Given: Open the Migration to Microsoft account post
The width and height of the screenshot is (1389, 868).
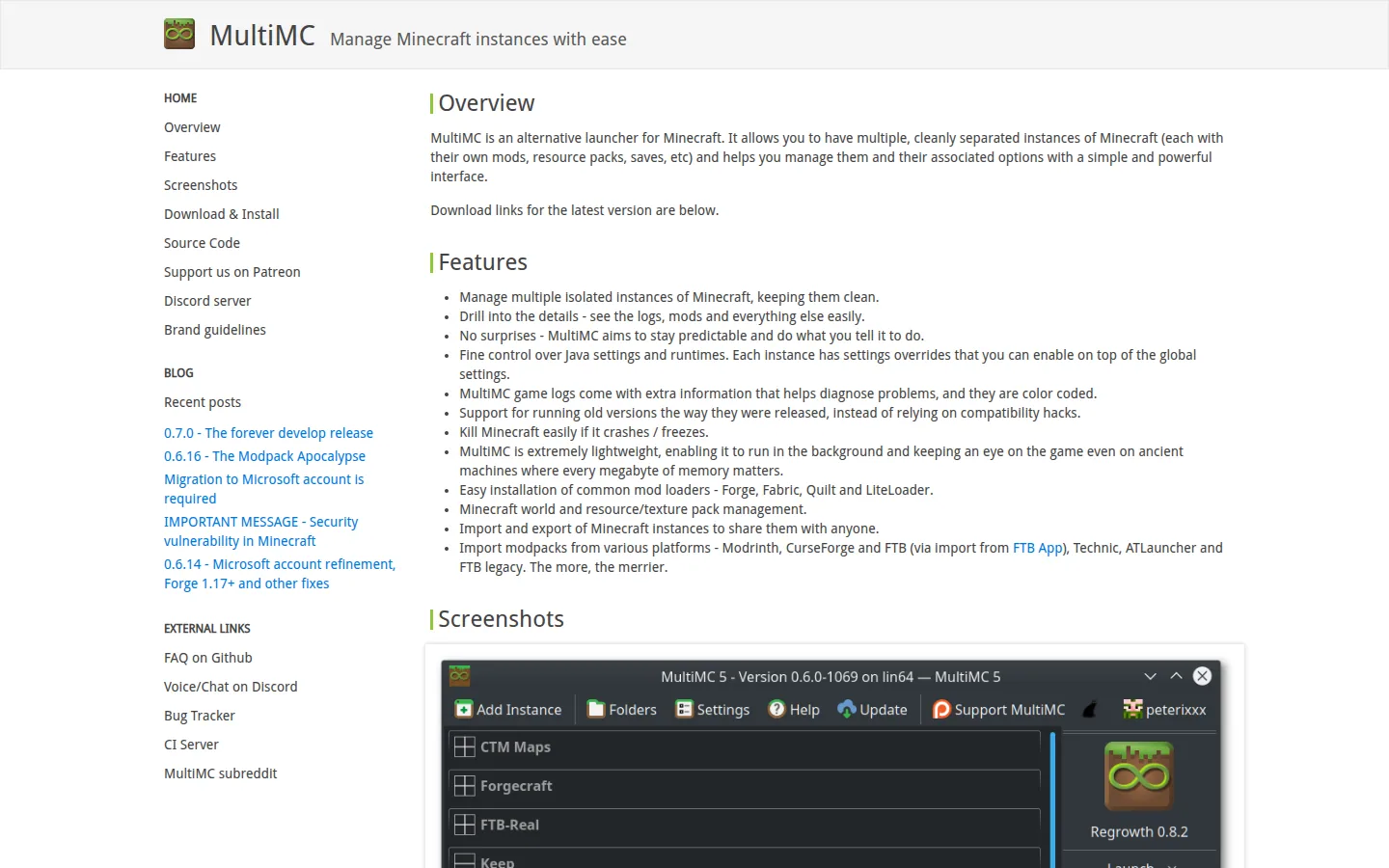Looking at the screenshot, I should pyautogui.click(x=263, y=489).
